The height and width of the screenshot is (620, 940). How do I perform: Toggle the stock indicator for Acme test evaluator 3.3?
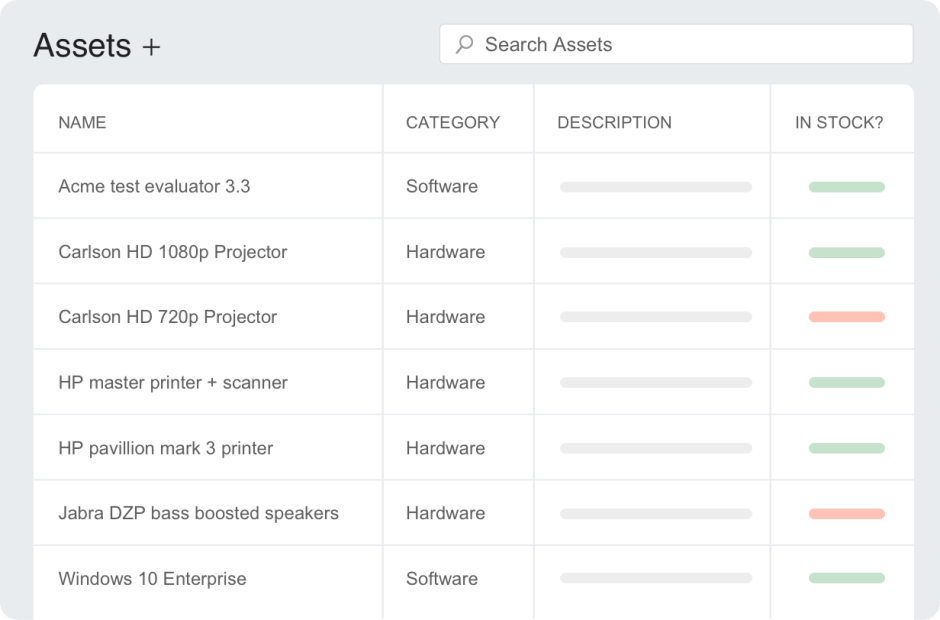[843, 186]
